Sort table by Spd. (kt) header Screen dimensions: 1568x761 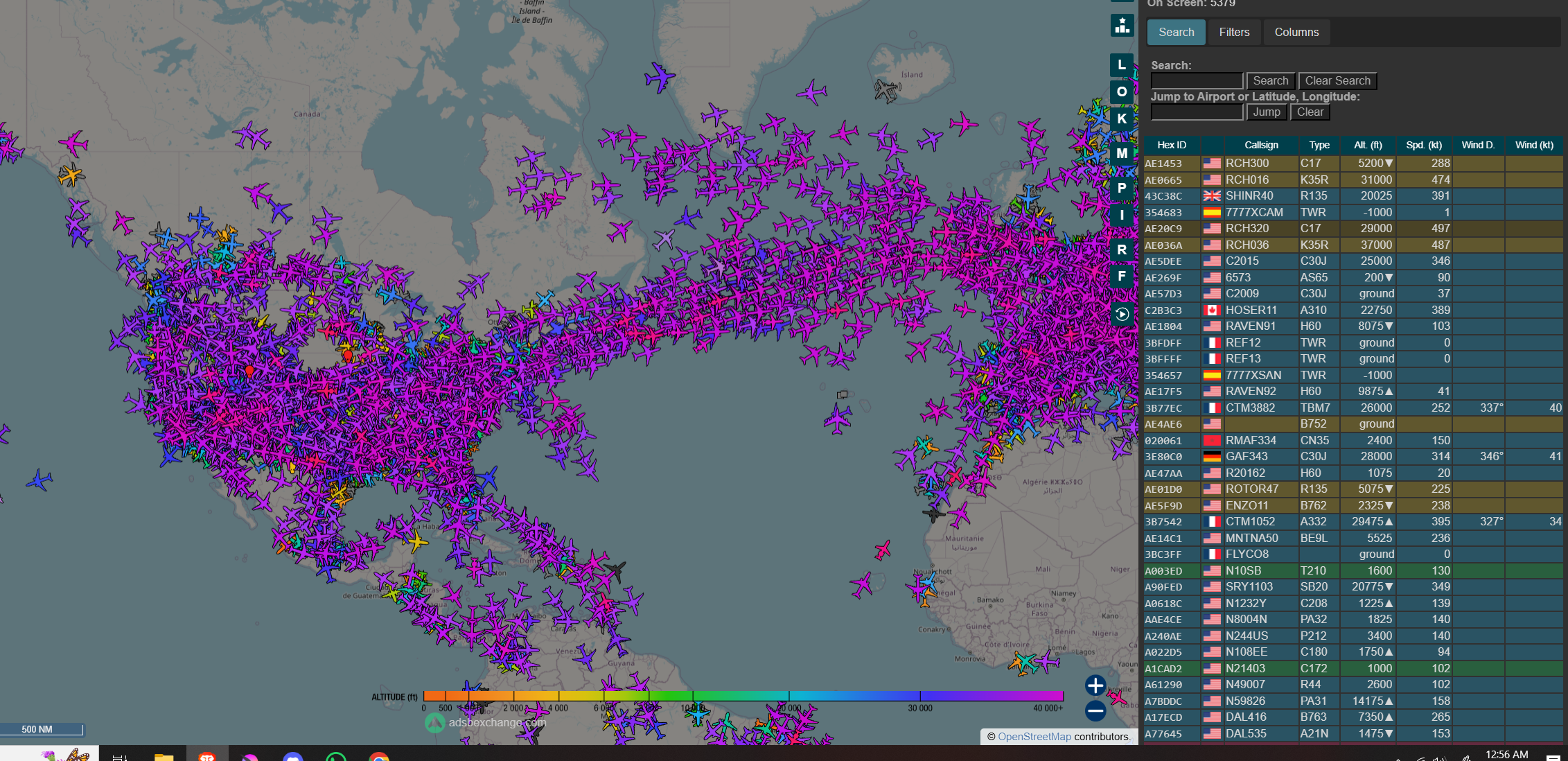click(x=1424, y=145)
